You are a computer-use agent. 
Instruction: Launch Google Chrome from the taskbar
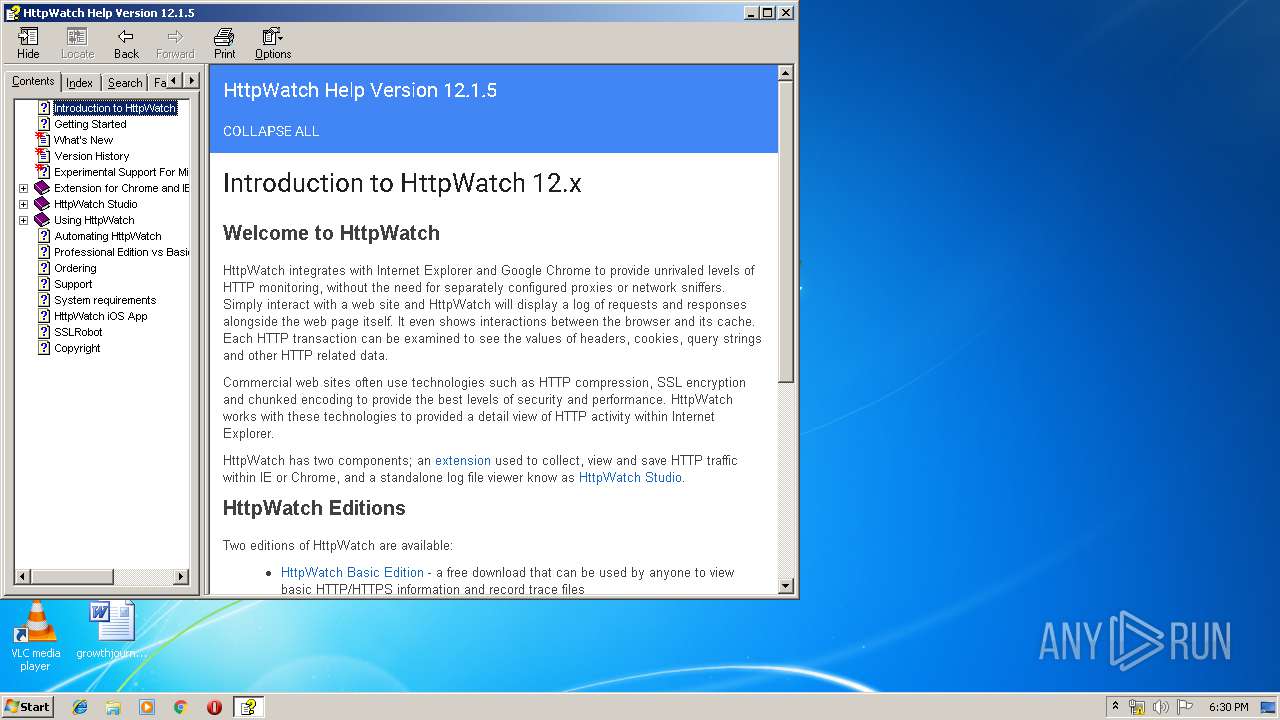(x=181, y=706)
